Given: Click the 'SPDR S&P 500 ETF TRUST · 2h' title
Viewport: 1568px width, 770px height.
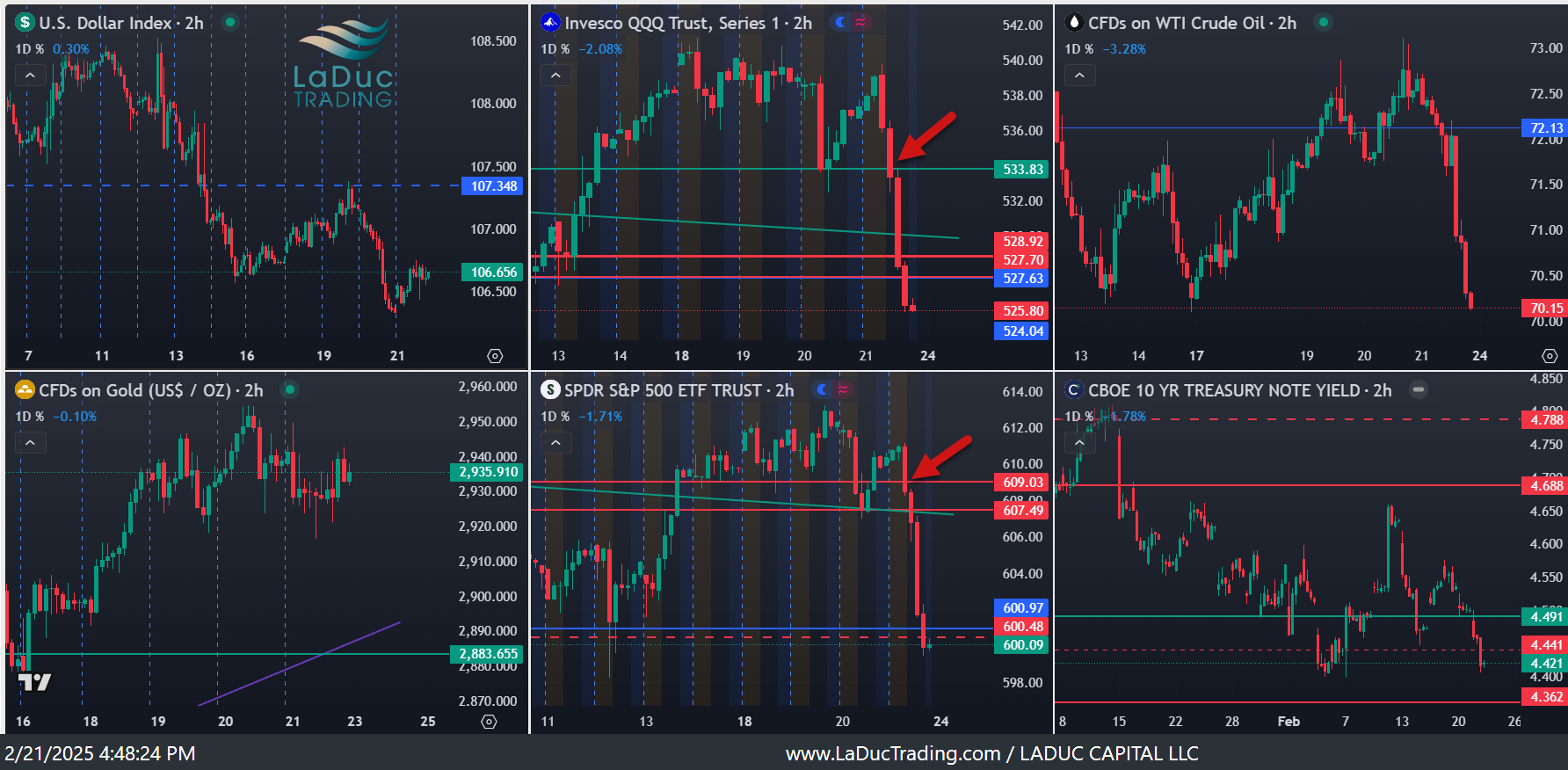Looking at the screenshot, I should [679, 390].
